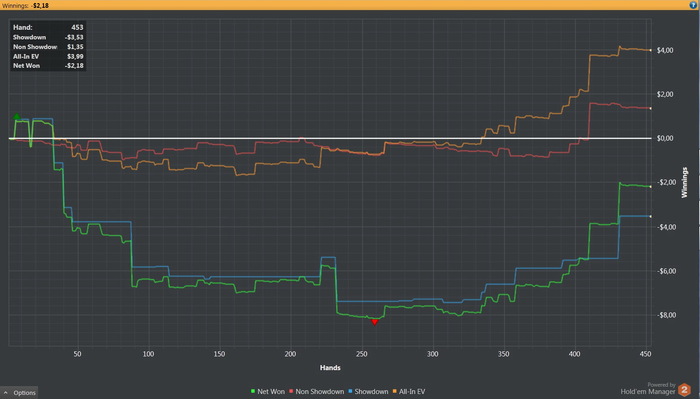Expand the Options panel
The height and width of the screenshot is (399, 700).
coord(20,393)
